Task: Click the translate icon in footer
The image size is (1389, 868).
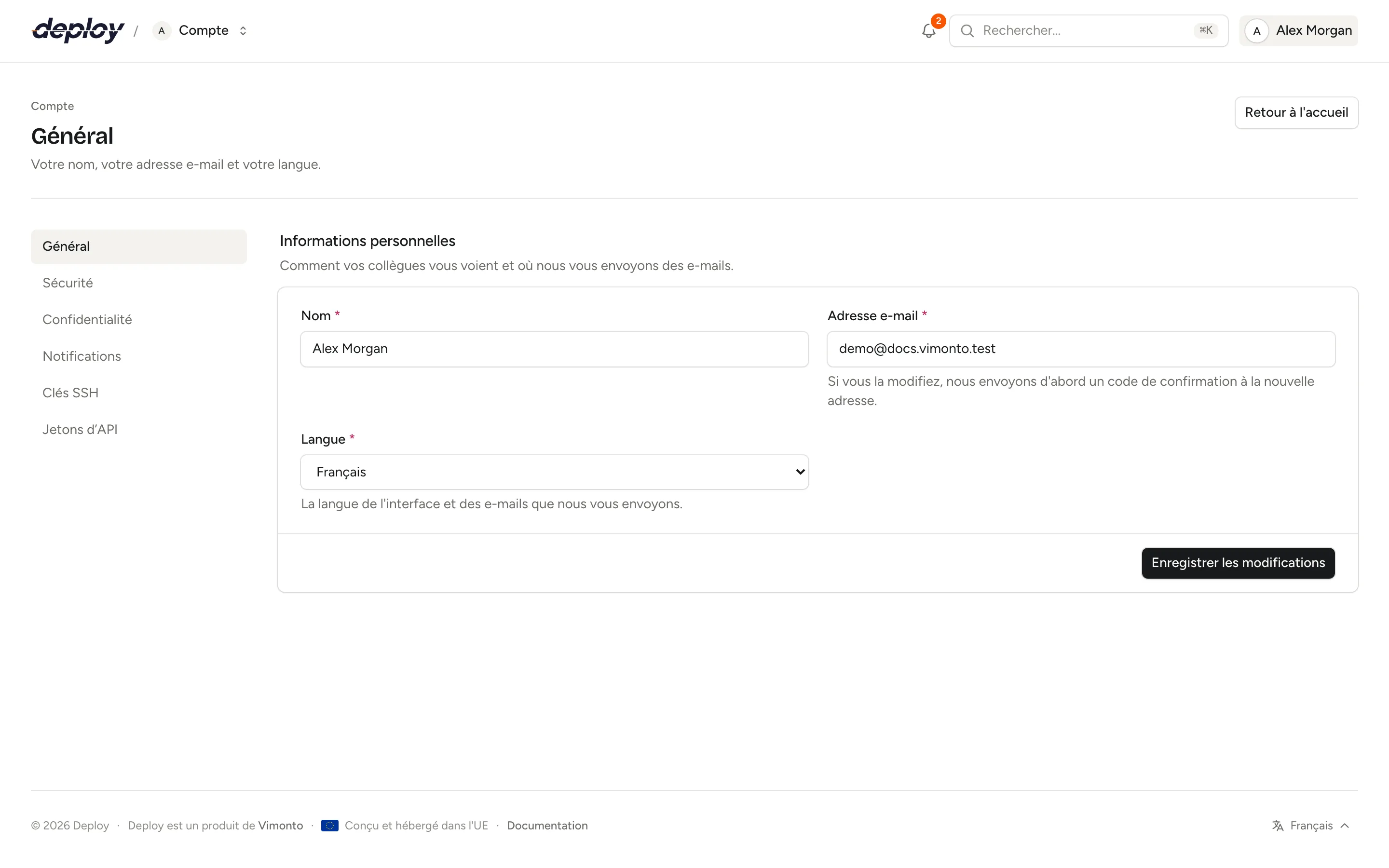Action: [1278, 826]
